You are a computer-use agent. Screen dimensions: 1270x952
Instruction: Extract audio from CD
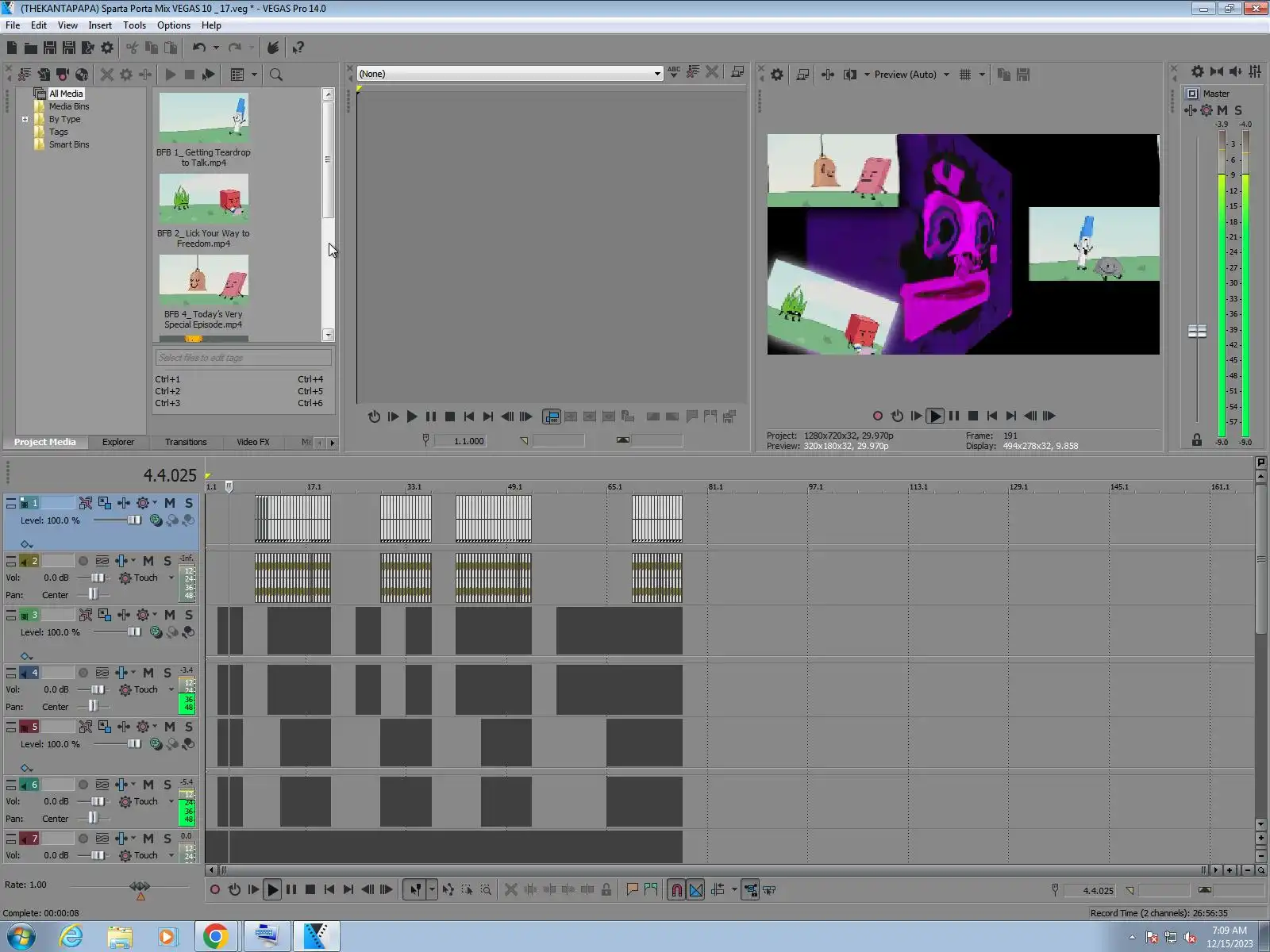[82, 75]
